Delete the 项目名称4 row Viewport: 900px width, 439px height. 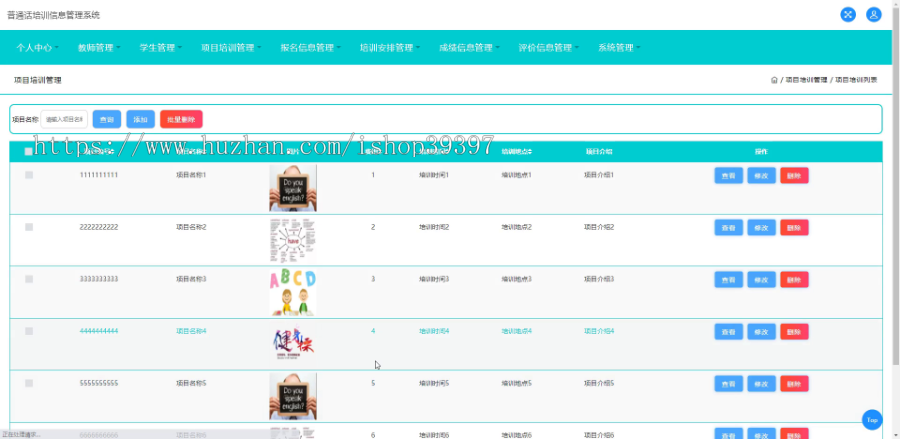794,332
